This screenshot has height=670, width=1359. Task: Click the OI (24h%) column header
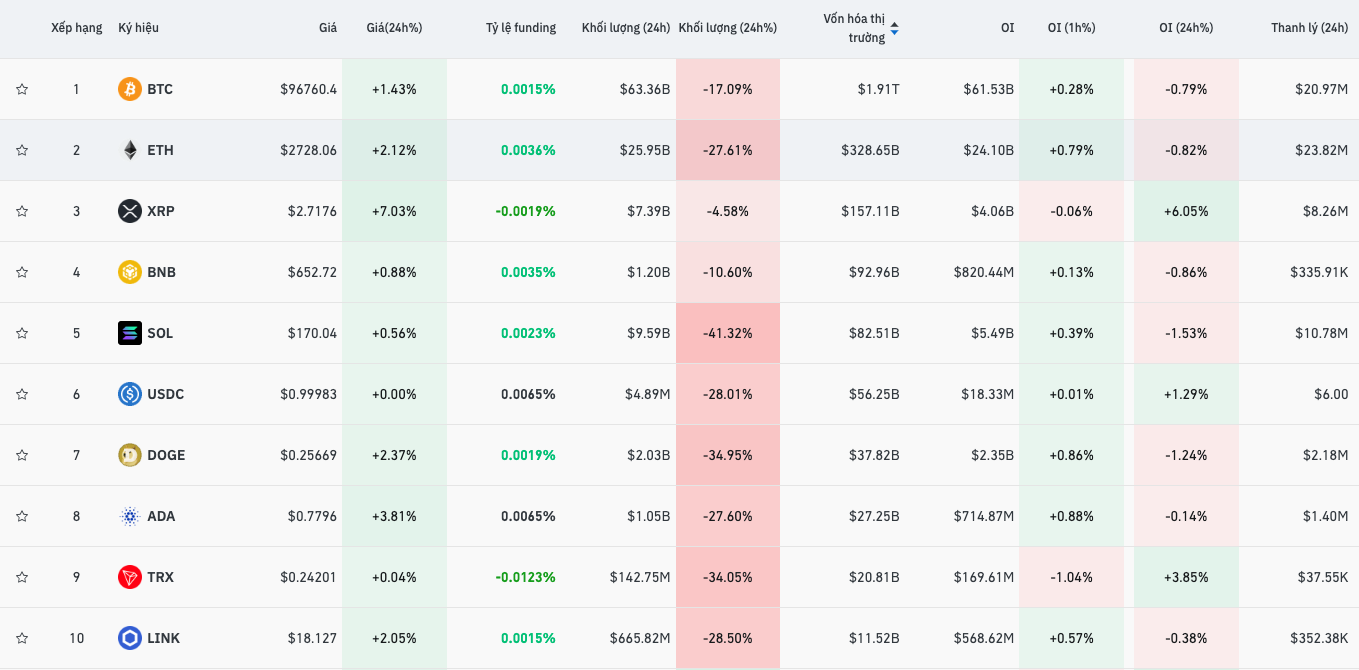tap(1186, 28)
